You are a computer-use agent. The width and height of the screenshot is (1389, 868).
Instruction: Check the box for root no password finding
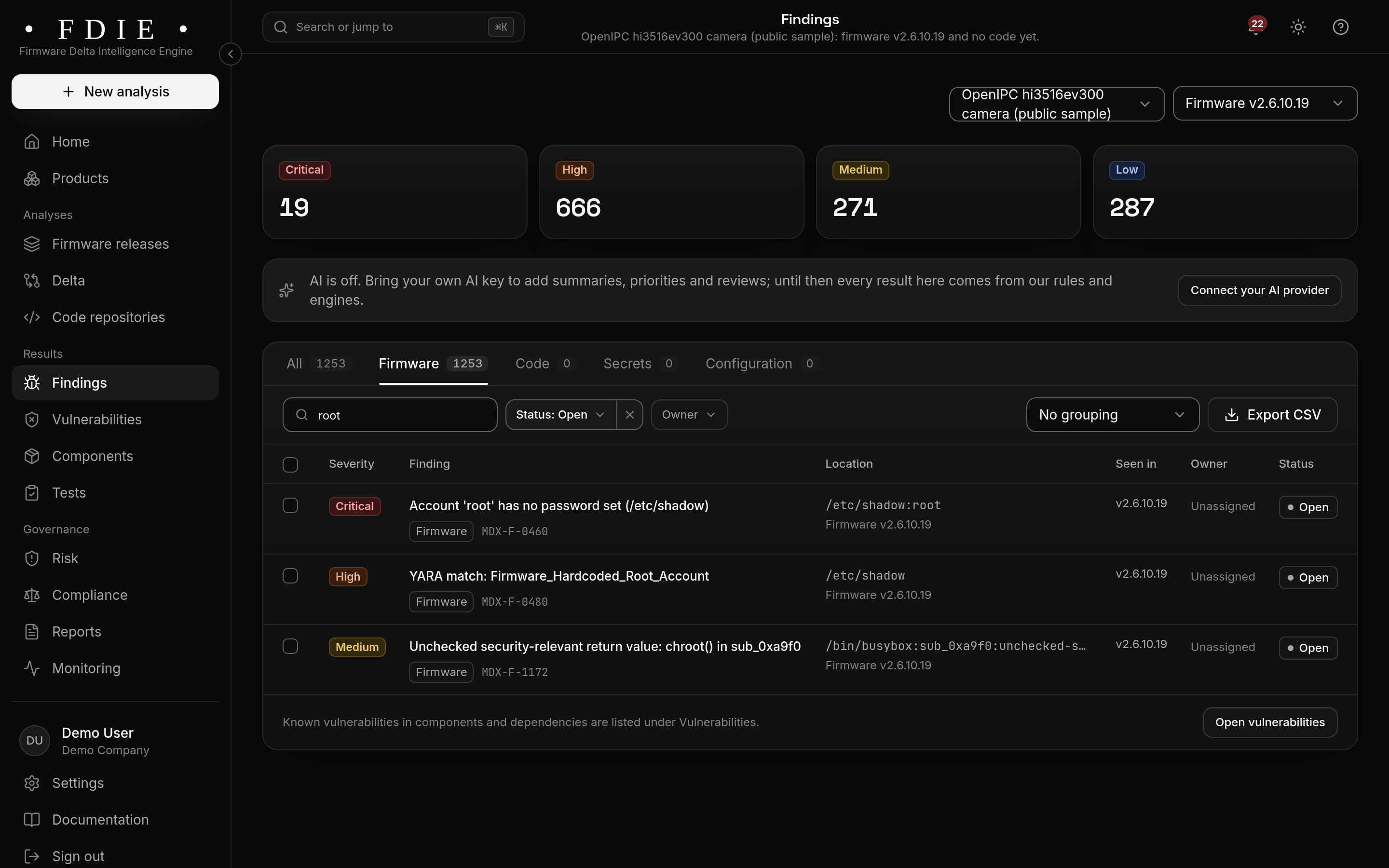click(290, 506)
